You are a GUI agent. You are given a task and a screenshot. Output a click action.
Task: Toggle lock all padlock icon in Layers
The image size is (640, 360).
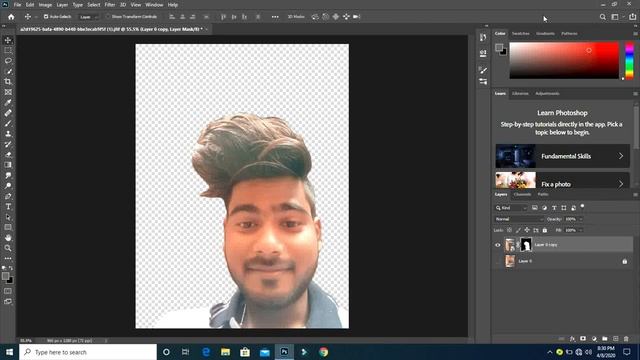544,230
